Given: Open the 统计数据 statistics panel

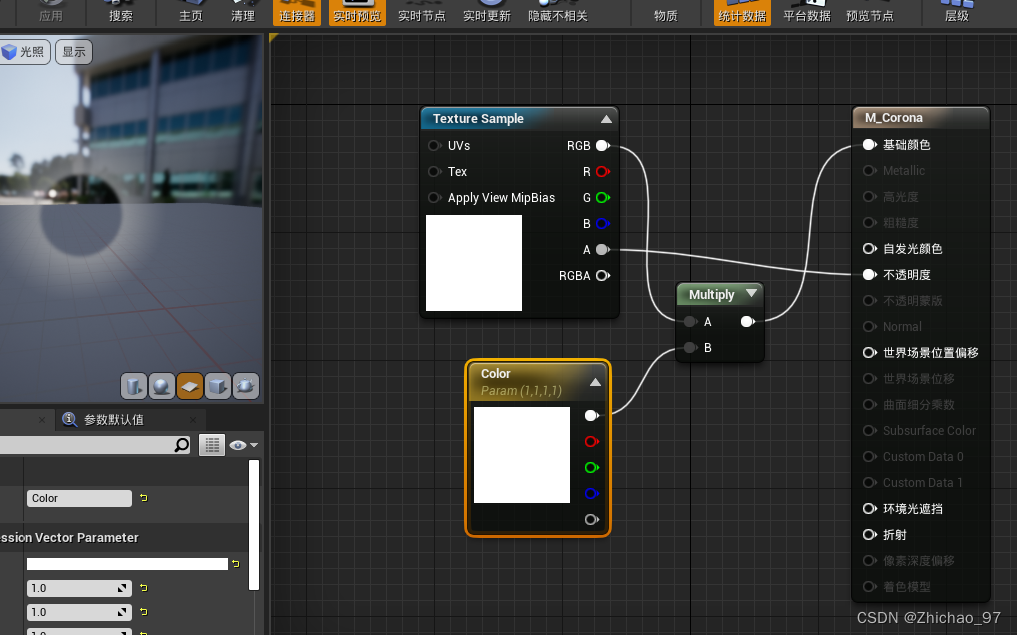Looking at the screenshot, I should [x=741, y=13].
